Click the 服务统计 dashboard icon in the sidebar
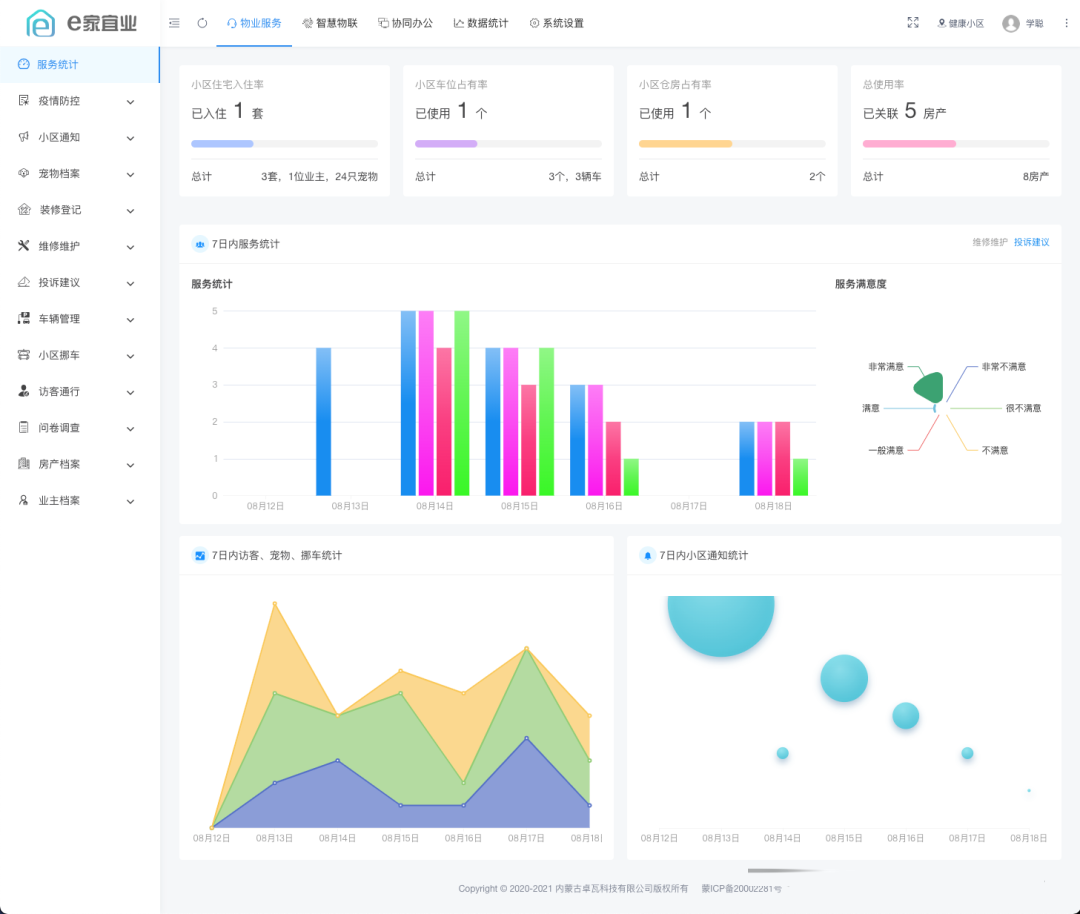The height and width of the screenshot is (914, 1080). 23,64
